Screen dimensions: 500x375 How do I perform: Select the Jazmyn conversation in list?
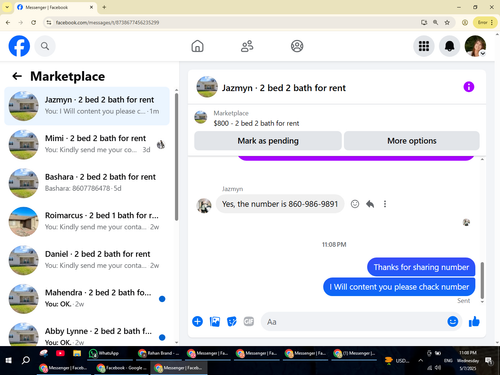(x=87, y=106)
